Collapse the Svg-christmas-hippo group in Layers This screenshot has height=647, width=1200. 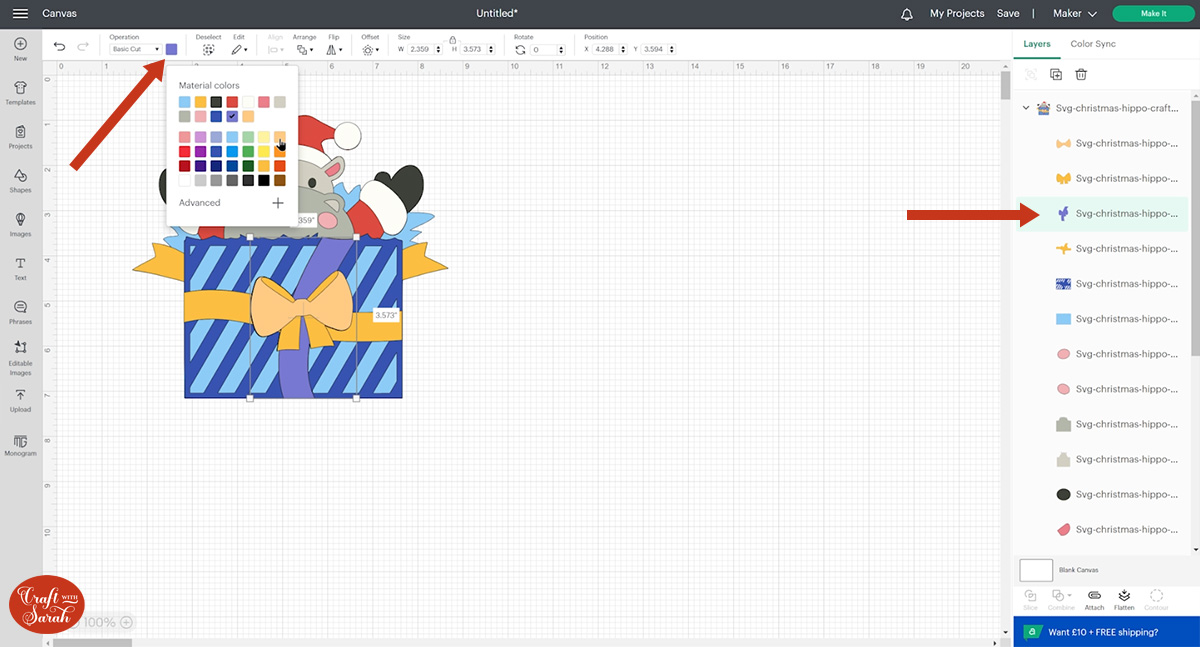click(1026, 108)
